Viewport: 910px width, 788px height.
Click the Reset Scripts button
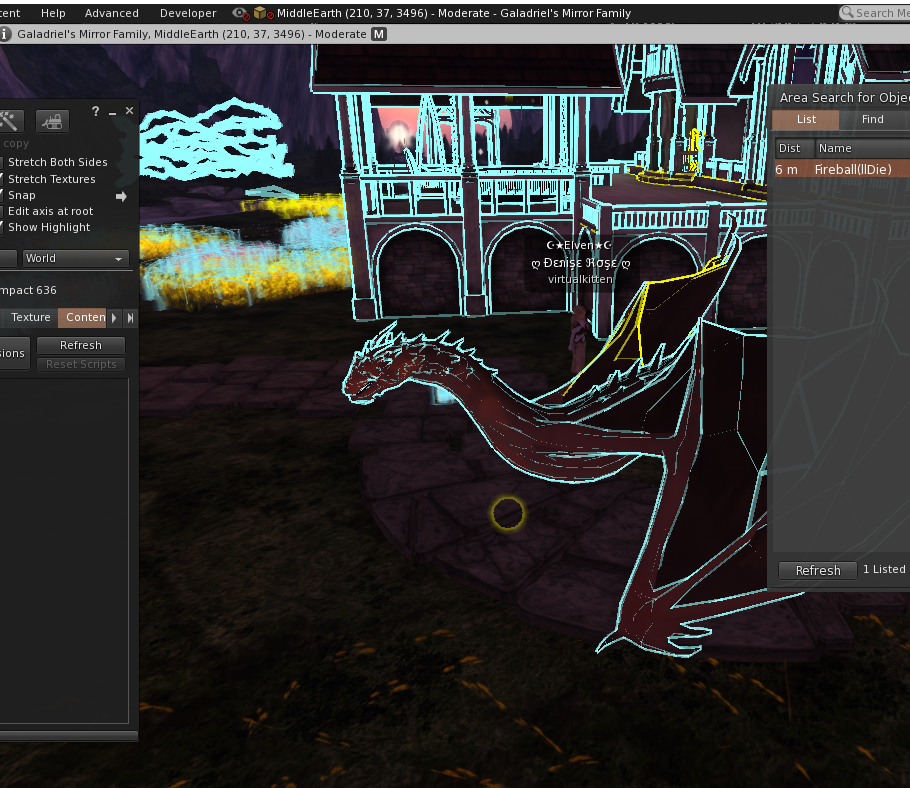(x=81, y=364)
